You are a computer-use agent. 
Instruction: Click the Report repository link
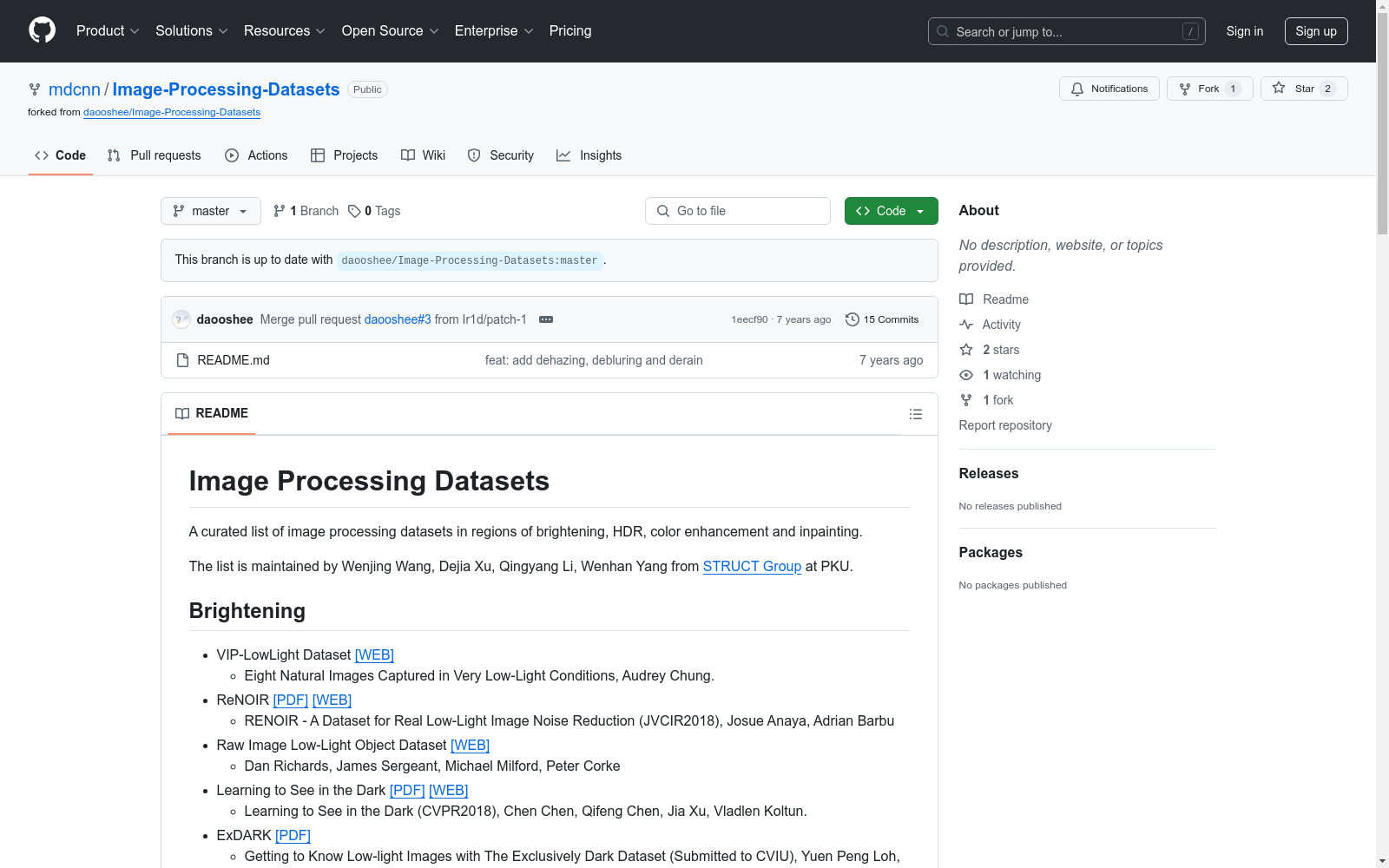1005,425
